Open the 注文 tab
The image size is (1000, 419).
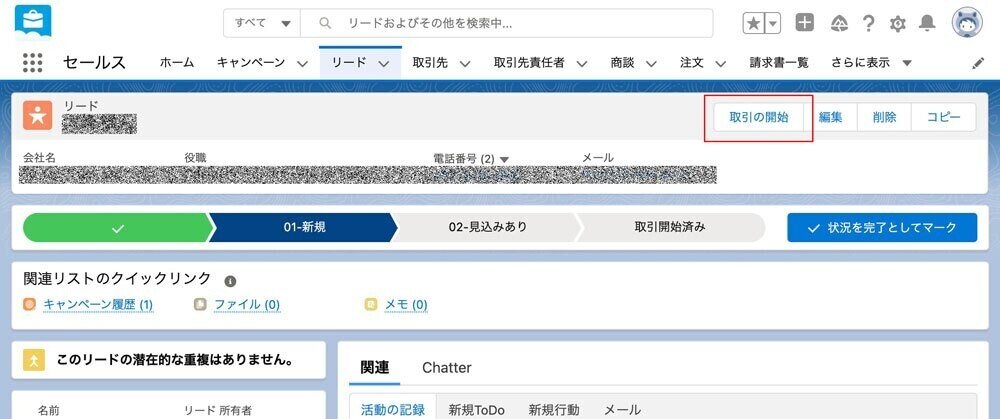point(691,63)
